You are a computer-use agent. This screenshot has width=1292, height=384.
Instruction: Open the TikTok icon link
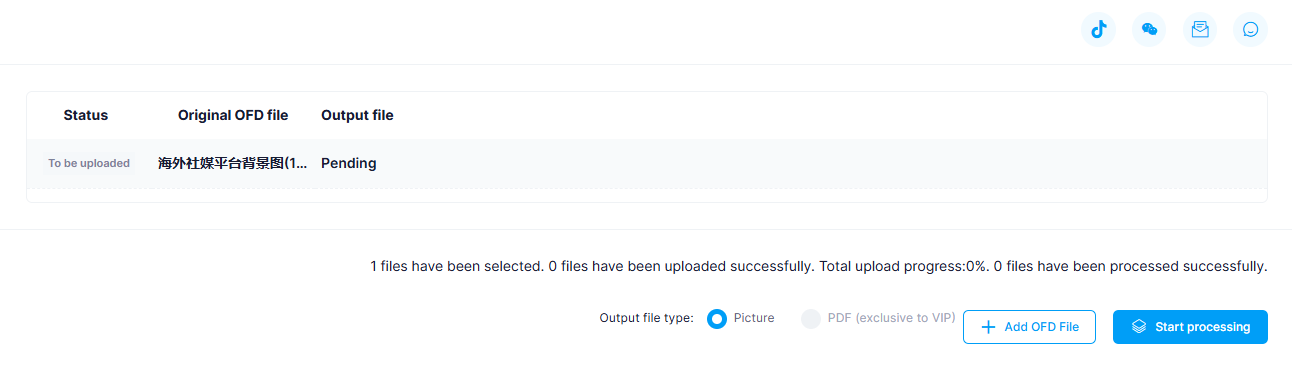coord(1098,29)
